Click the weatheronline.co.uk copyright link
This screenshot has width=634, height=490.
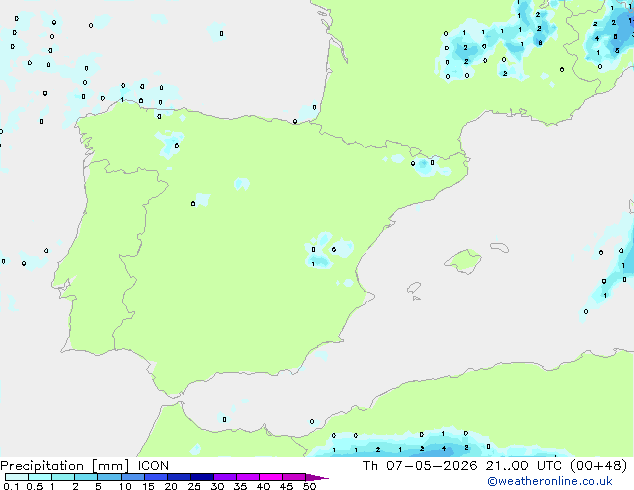point(549,481)
